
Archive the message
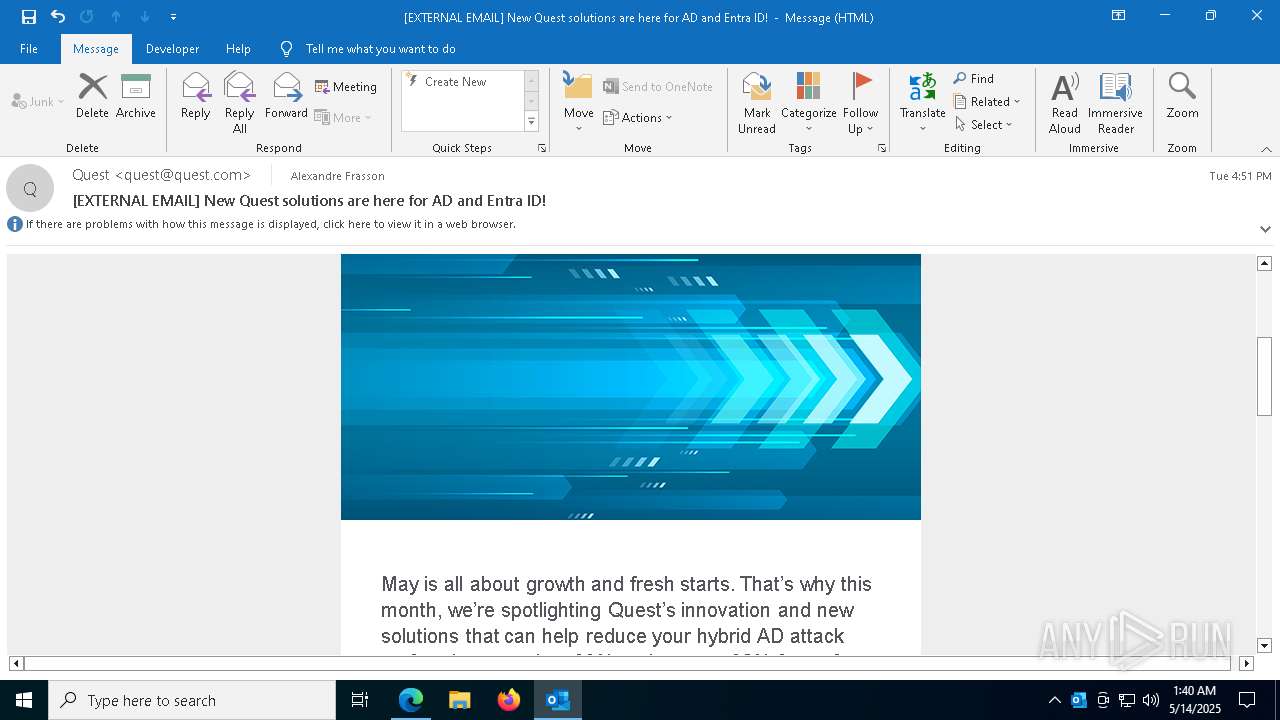tap(136, 96)
